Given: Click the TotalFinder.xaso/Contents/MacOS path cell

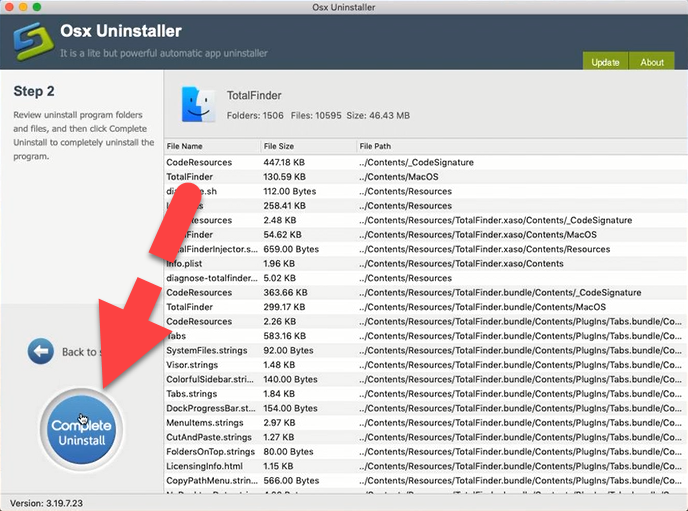Looking at the screenshot, I should 477,235.
